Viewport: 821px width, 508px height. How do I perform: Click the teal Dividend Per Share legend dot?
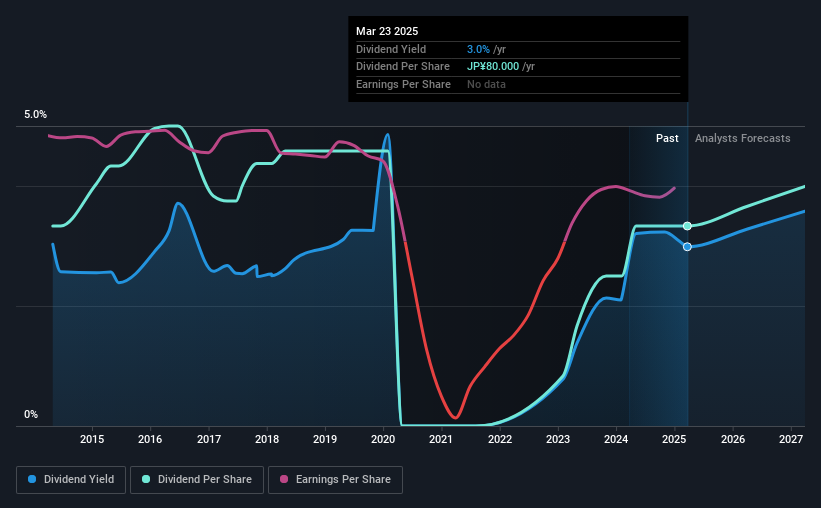click(146, 479)
